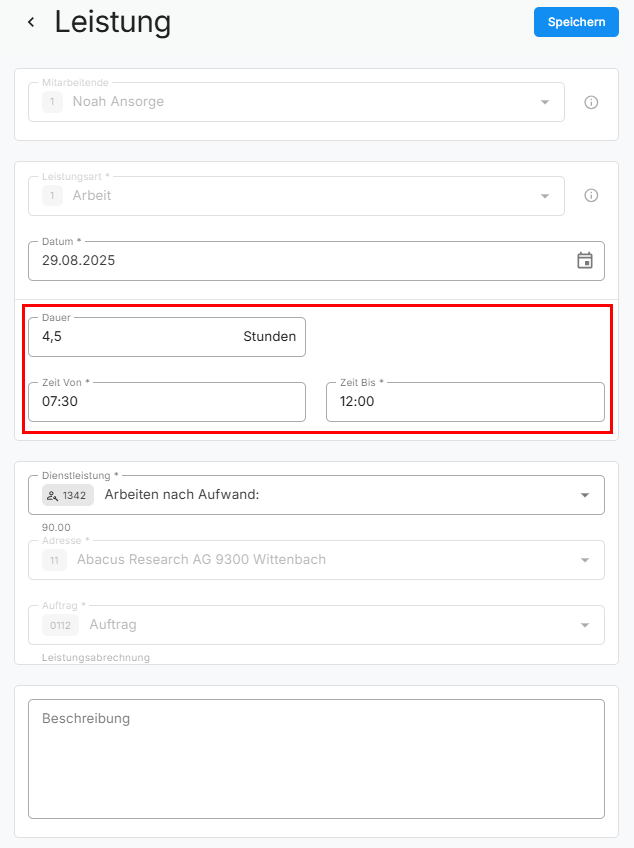Open info icon next to Leistungsart field
This screenshot has width=634, height=848.
591,196
